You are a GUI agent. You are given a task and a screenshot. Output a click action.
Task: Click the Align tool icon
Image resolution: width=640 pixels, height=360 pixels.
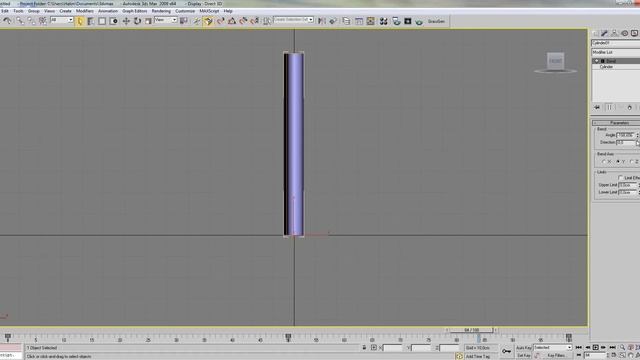(x=333, y=21)
